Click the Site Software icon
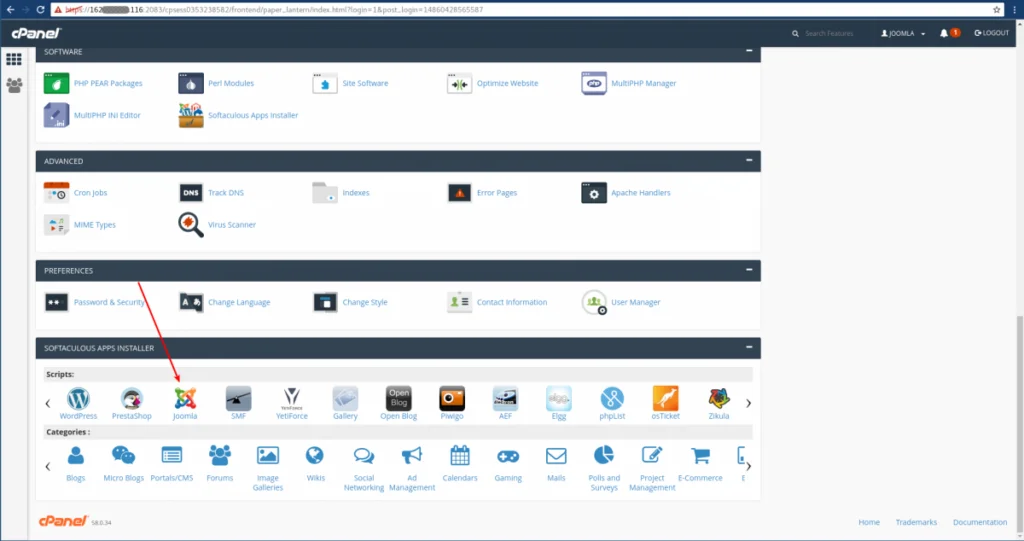 click(325, 84)
